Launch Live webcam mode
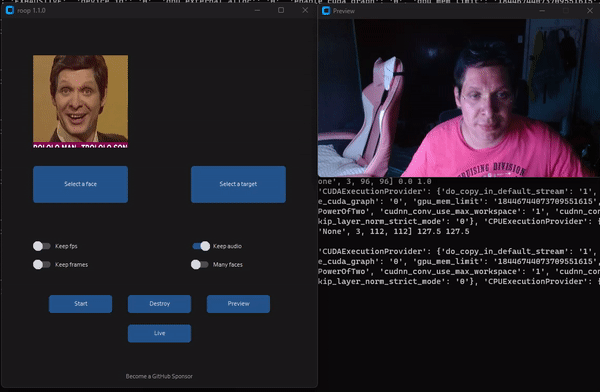This screenshot has height=392, width=600. tap(159, 333)
